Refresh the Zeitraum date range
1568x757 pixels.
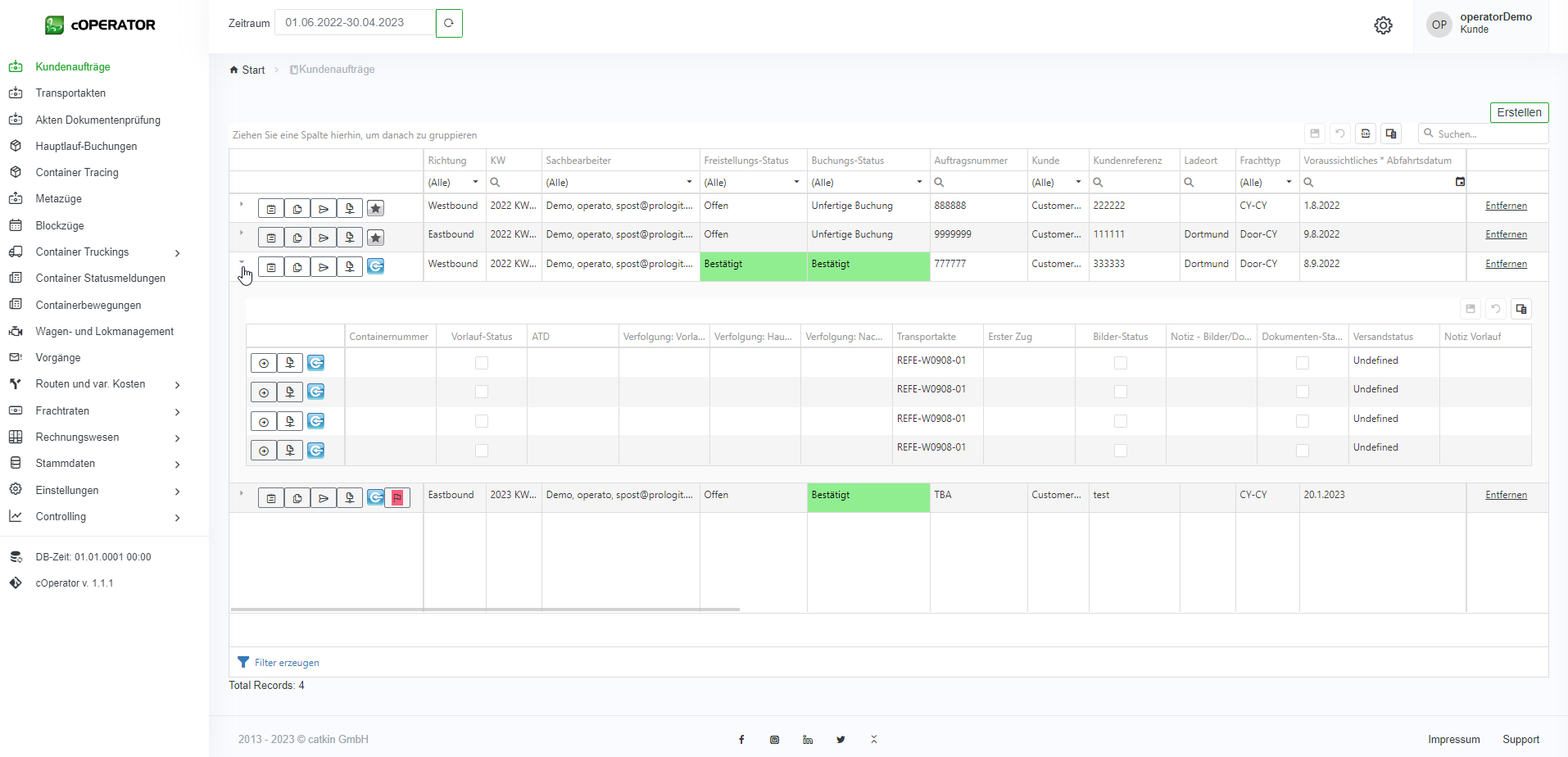(449, 23)
